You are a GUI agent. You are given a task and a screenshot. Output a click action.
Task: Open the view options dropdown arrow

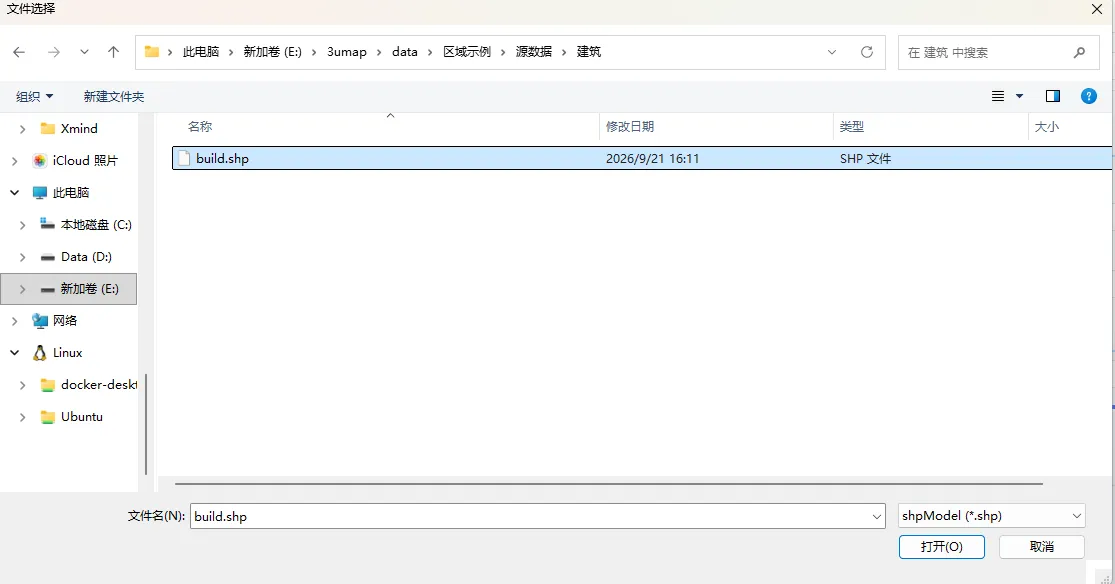[x=1019, y=96]
